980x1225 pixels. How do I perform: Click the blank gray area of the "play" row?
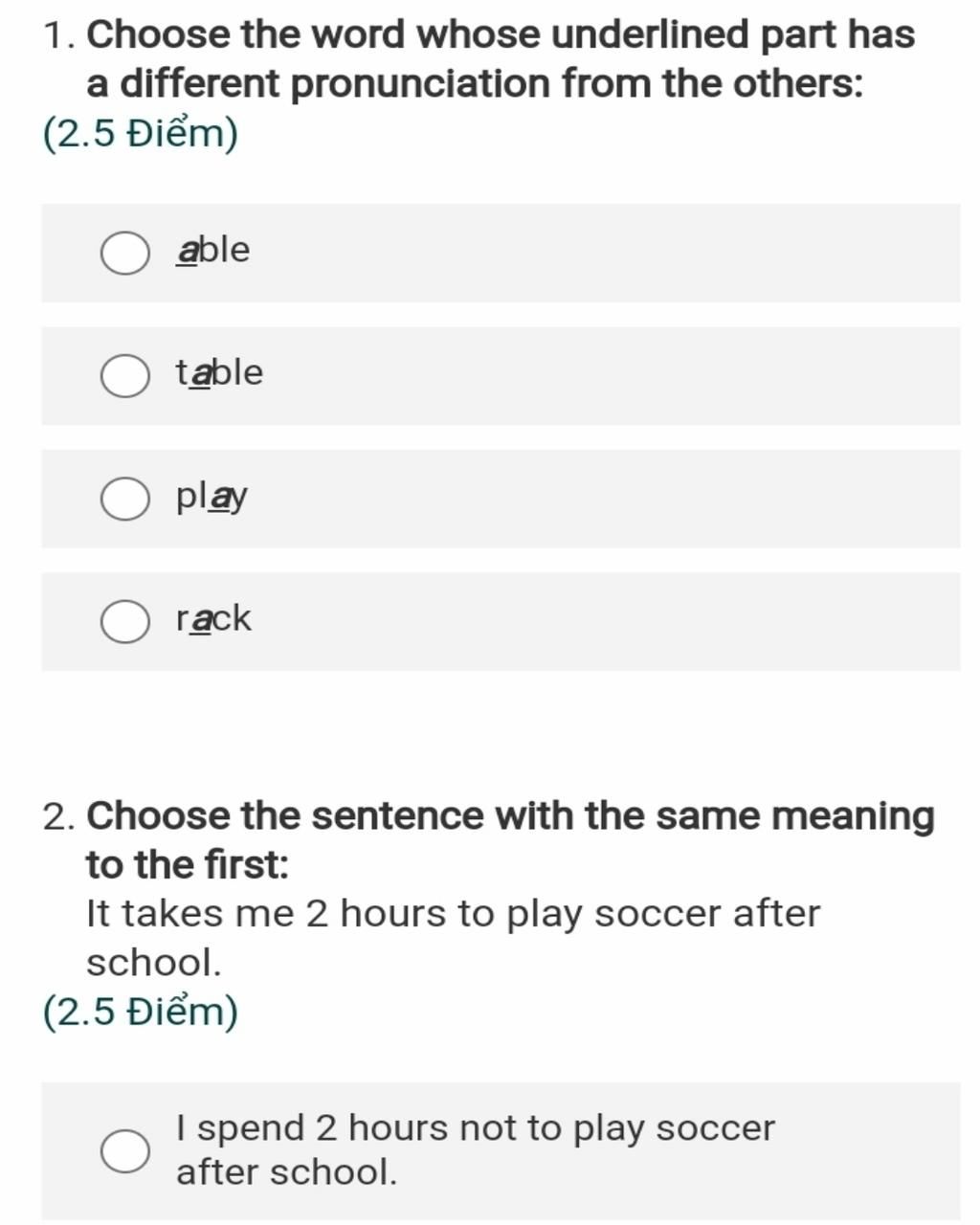point(603,499)
